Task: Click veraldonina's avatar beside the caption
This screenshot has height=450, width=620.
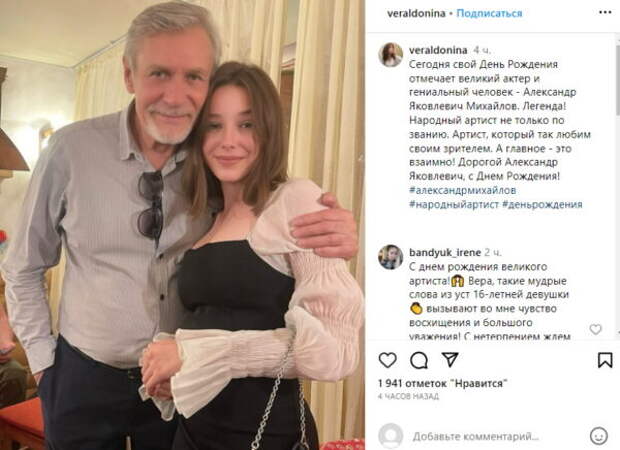Action: (391, 55)
